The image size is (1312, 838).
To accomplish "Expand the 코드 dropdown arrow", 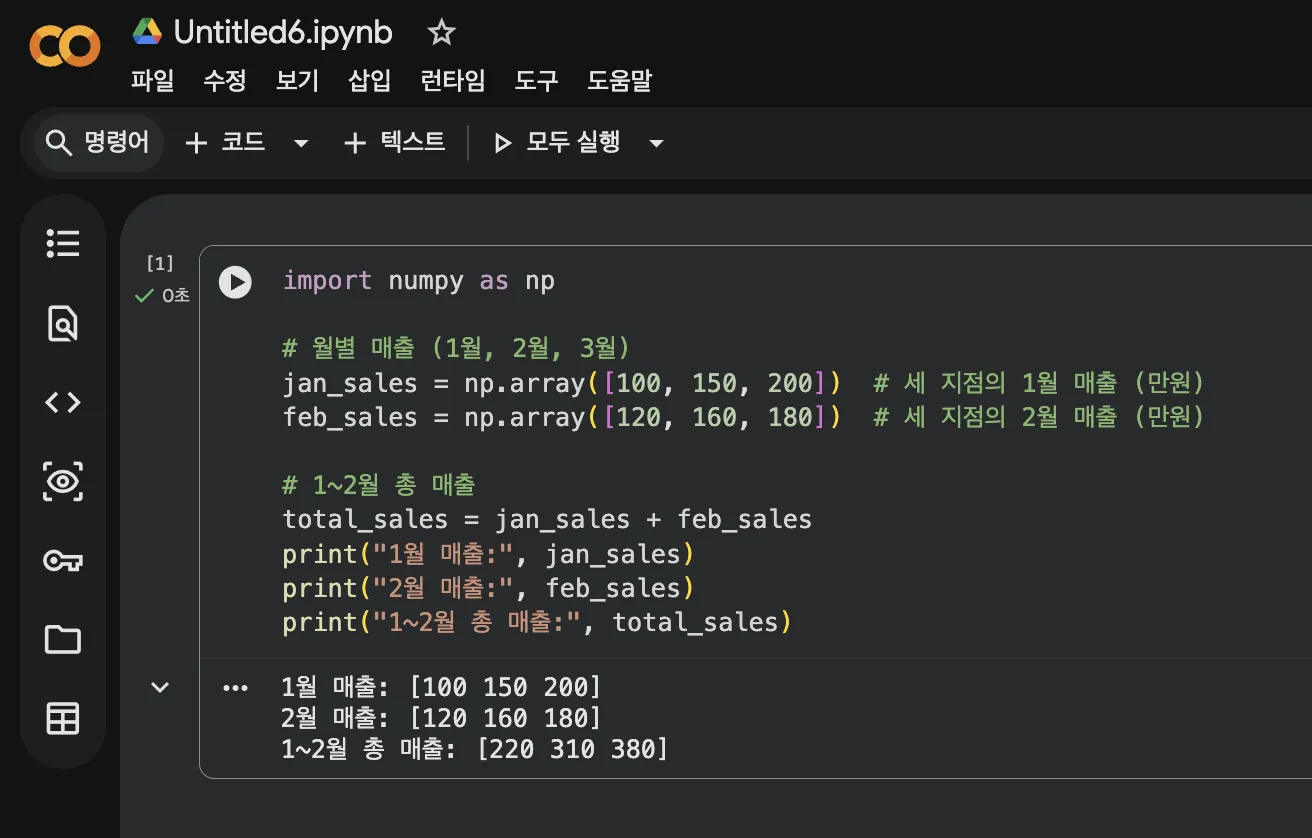I will tap(301, 143).
